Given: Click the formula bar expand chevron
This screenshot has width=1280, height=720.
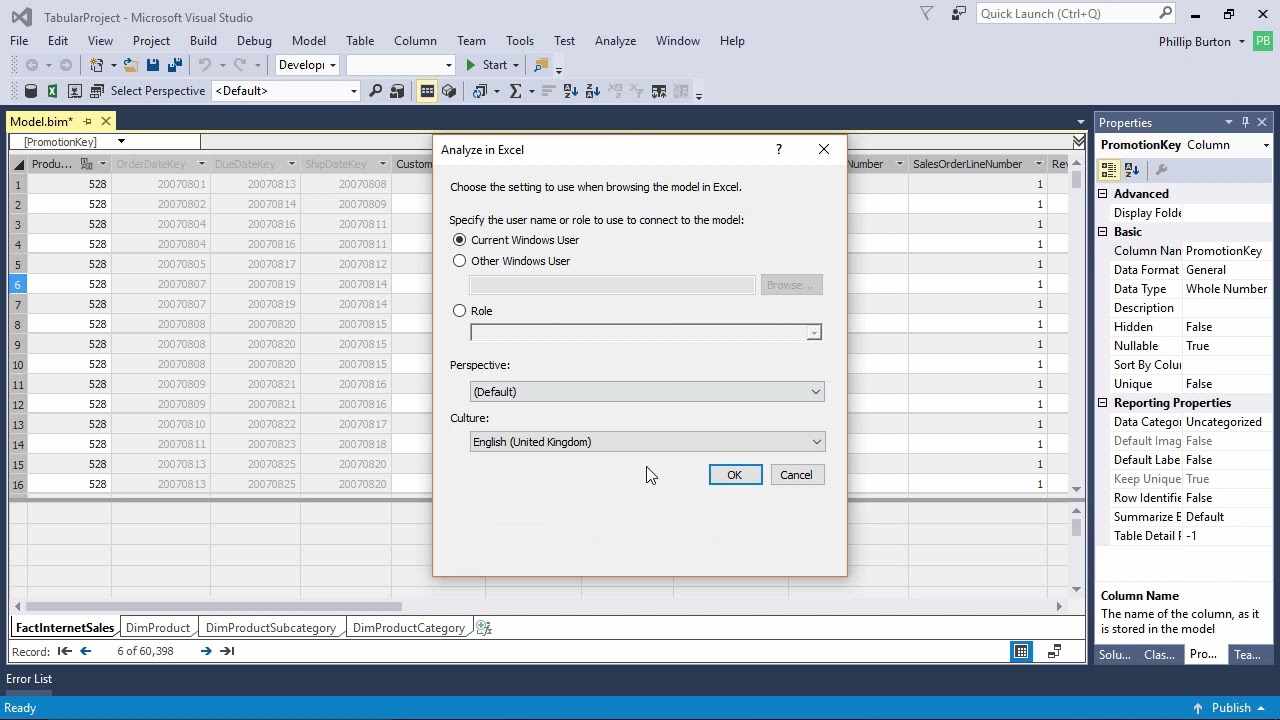Looking at the screenshot, I should 1078,141.
